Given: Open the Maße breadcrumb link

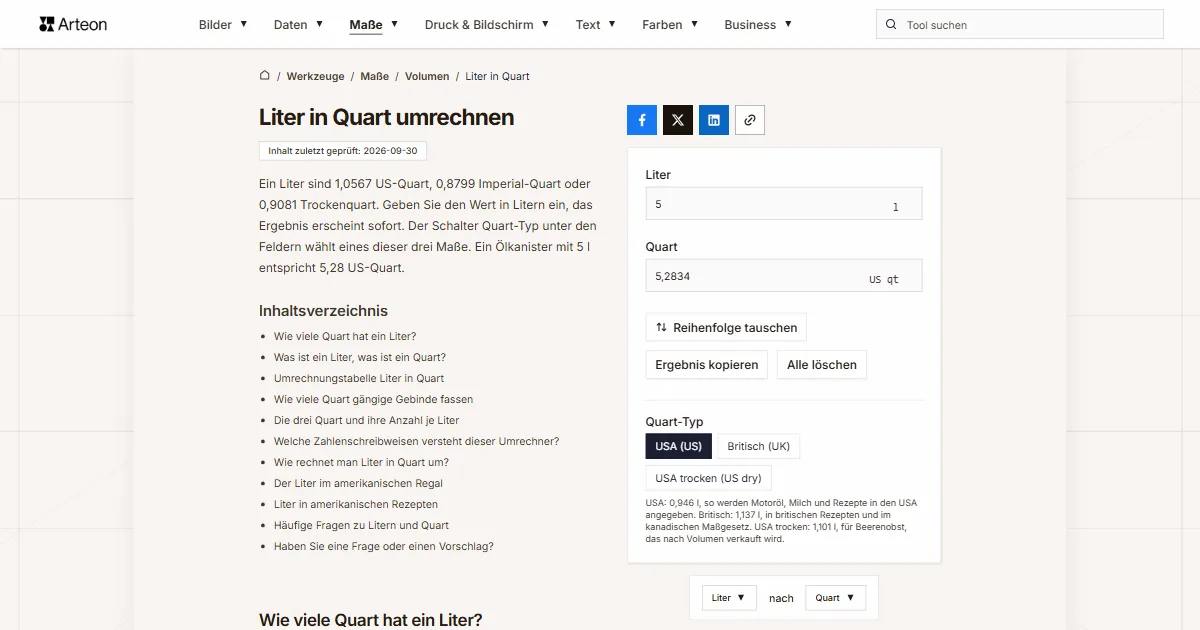Looking at the screenshot, I should (x=375, y=76).
